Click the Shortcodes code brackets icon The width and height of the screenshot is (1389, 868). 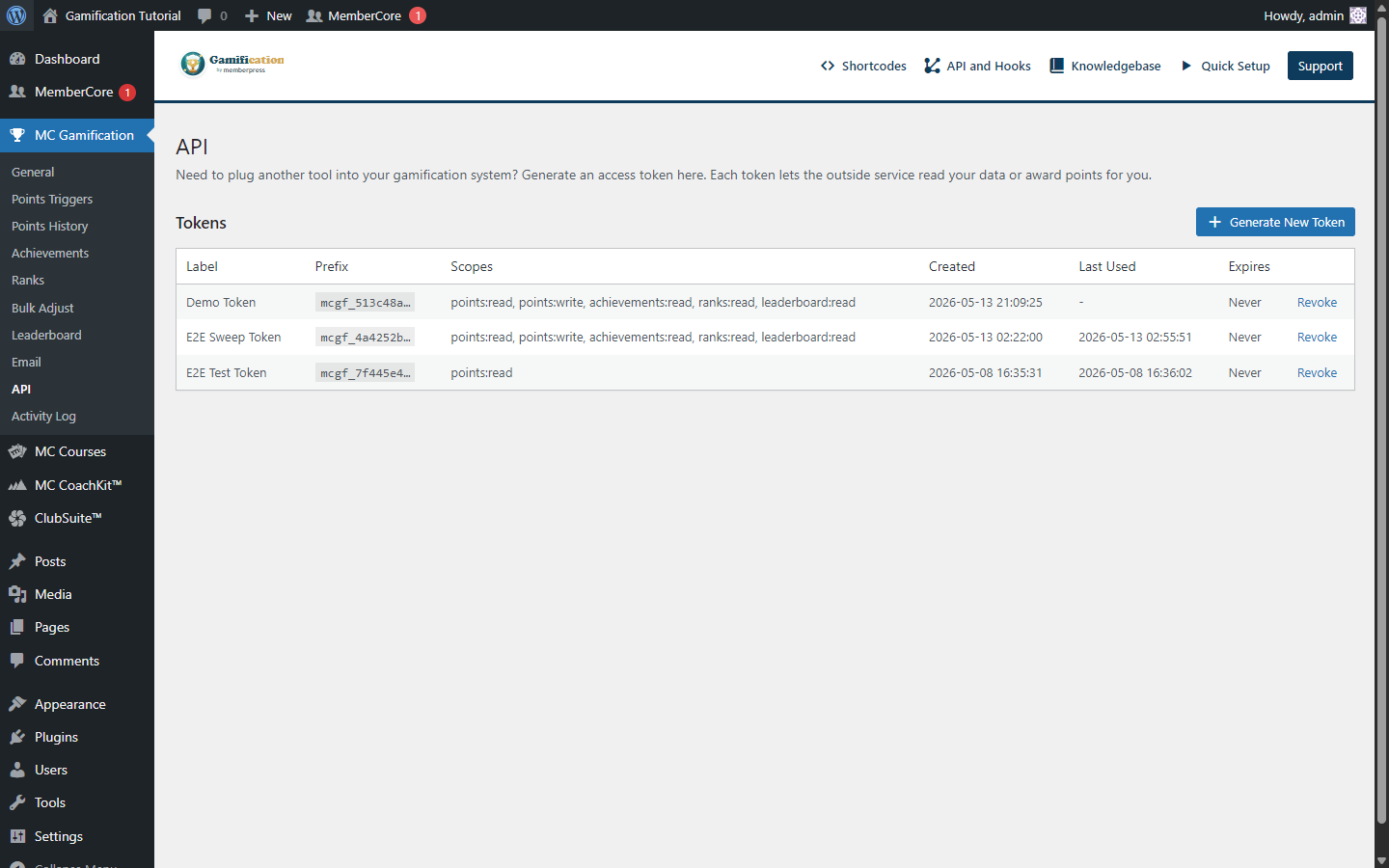828,66
